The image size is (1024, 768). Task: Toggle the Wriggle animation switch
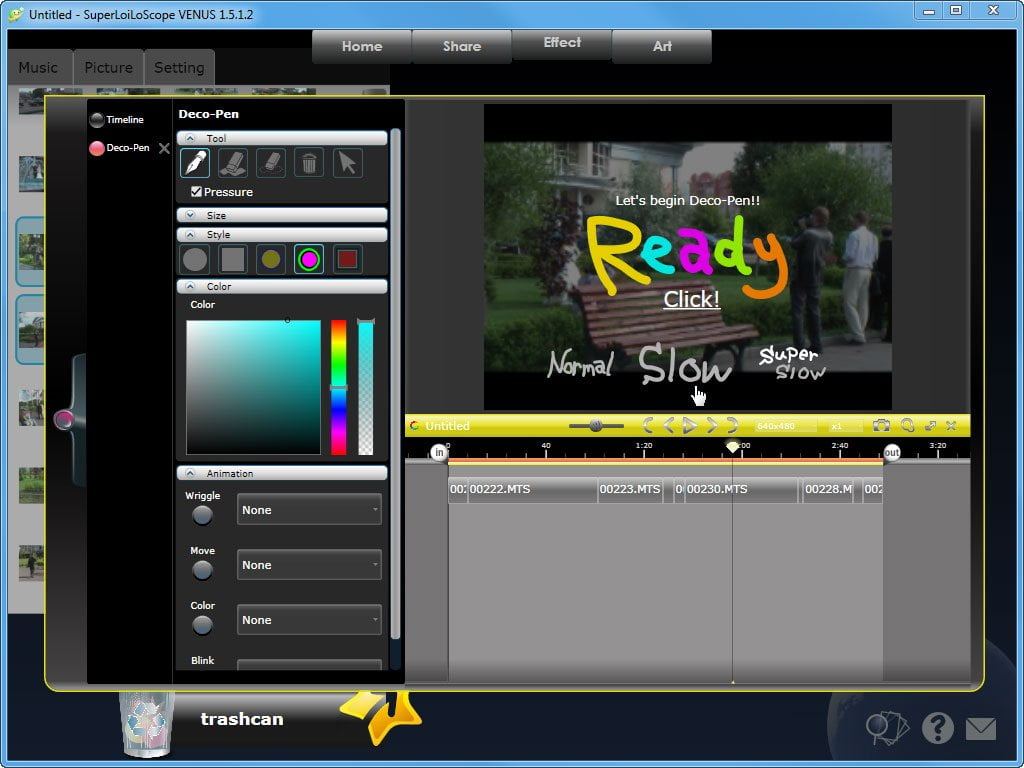click(x=202, y=515)
